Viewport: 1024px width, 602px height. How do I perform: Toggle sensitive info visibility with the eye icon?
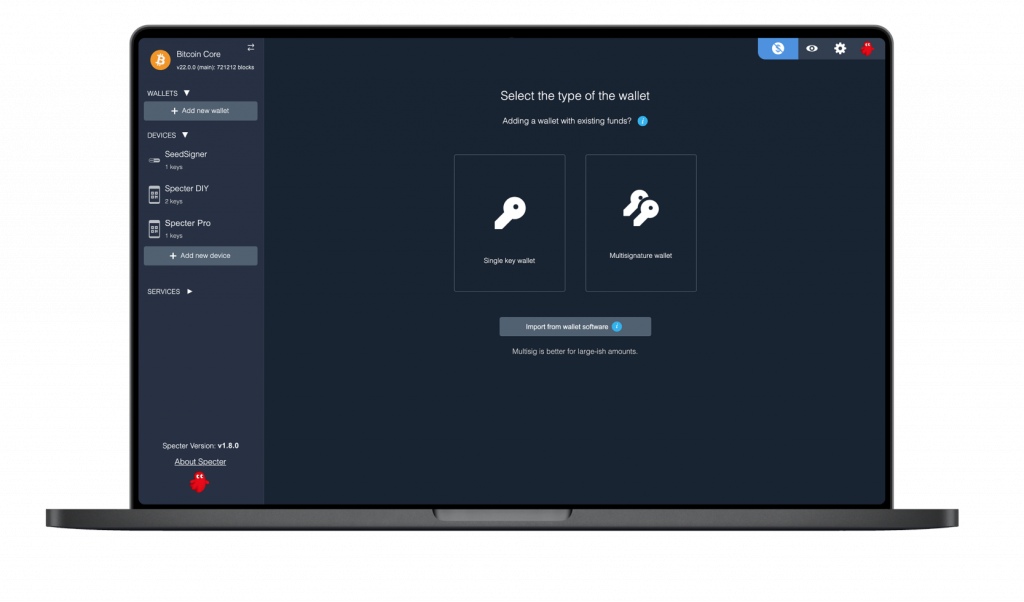point(810,48)
